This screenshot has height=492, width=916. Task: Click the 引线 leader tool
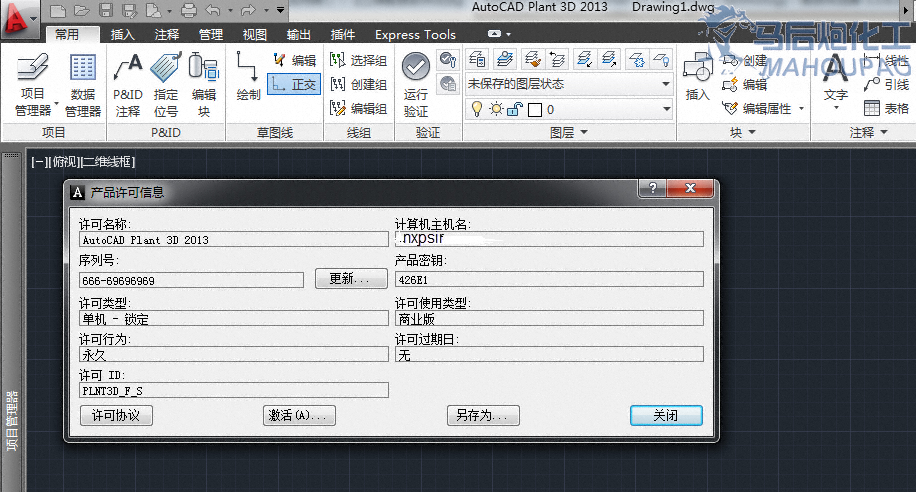[x=886, y=85]
